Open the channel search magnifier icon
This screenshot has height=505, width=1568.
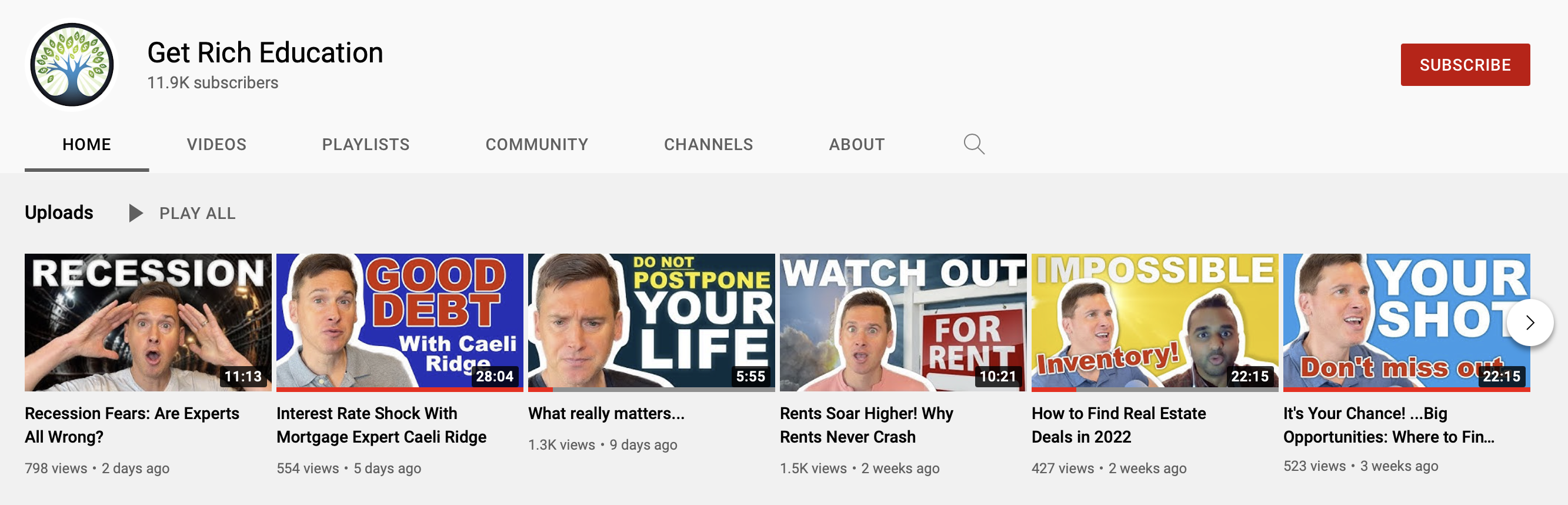click(x=973, y=144)
